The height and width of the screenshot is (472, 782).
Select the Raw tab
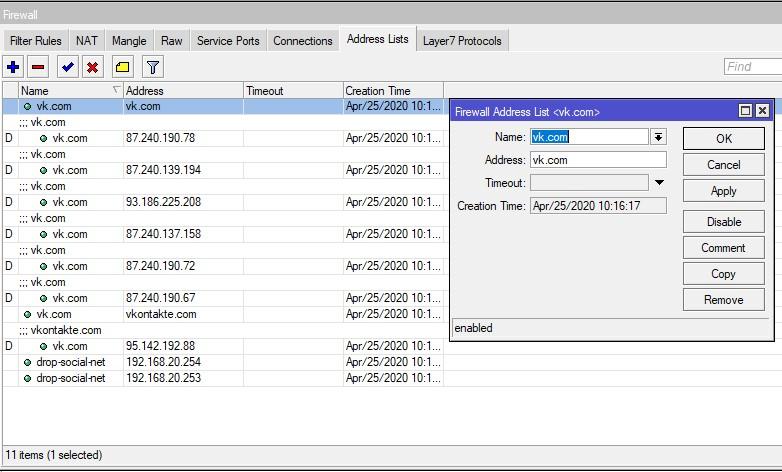[172, 41]
